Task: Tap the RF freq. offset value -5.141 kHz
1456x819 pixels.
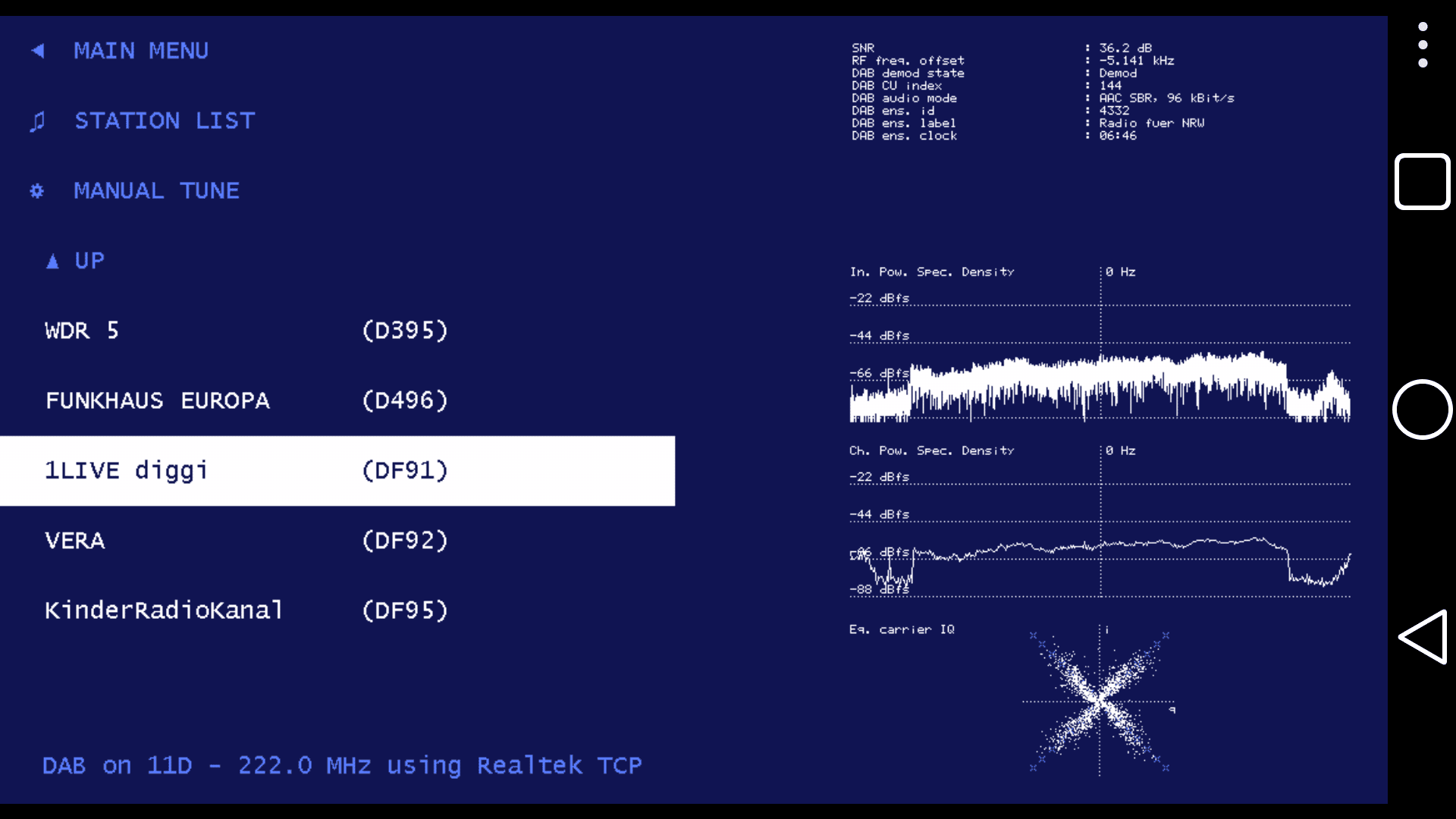Action: coord(1137,61)
